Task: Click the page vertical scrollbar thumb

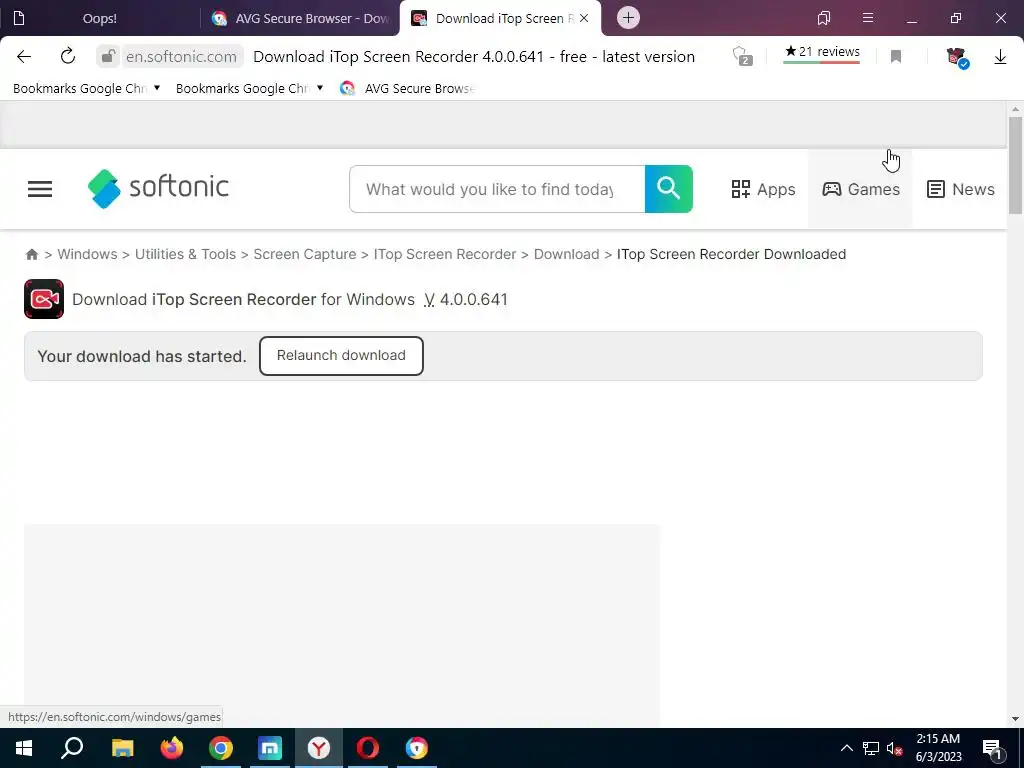Action: click(1015, 165)
